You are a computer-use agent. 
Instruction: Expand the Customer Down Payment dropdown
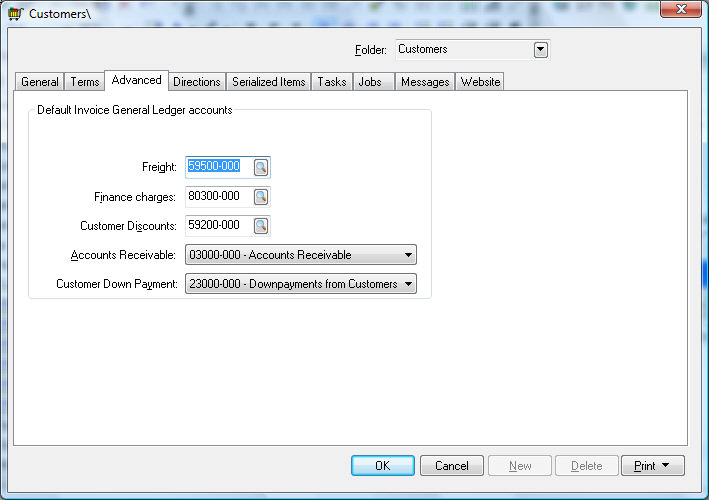click(x=408, y=284)
